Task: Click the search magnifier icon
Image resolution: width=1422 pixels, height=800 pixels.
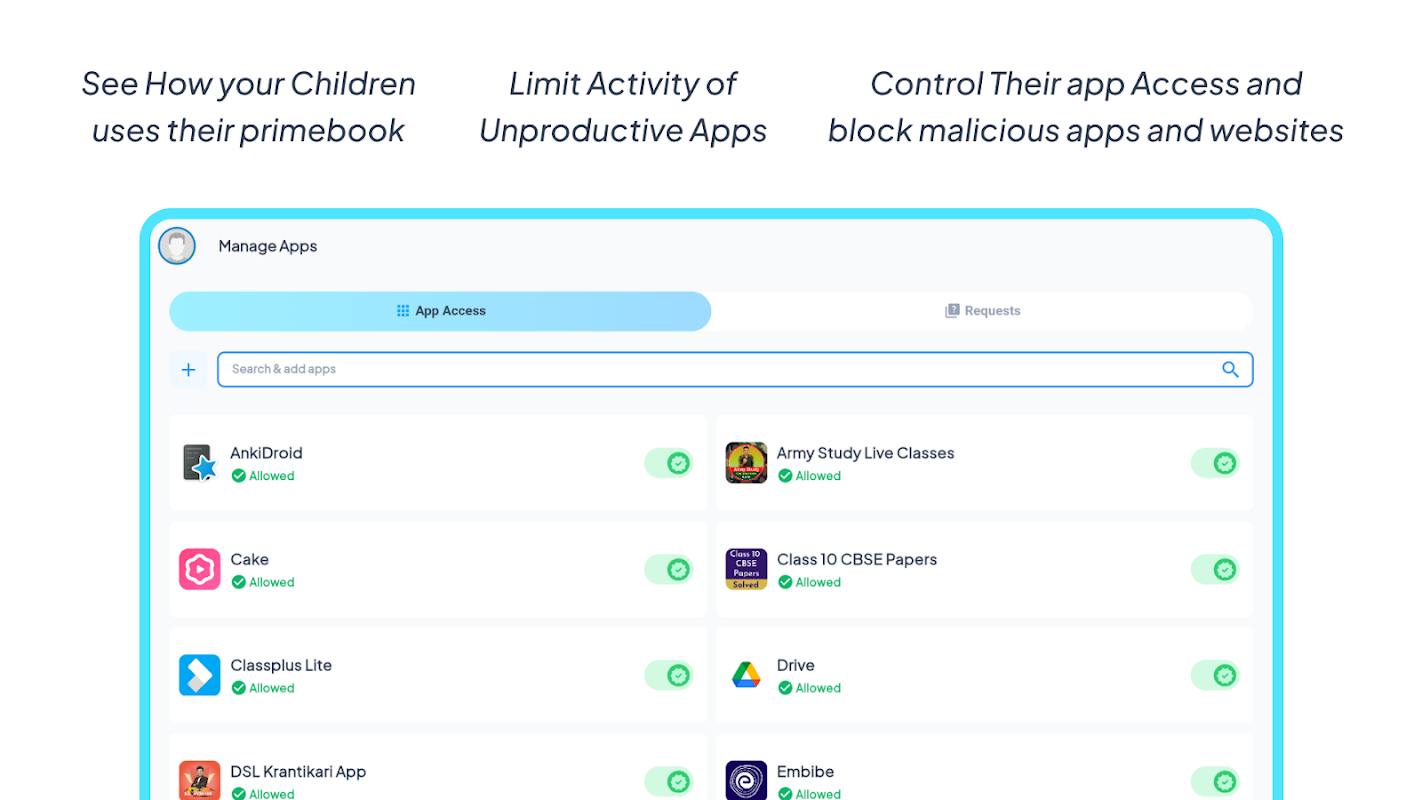Action: (1230, 369)
